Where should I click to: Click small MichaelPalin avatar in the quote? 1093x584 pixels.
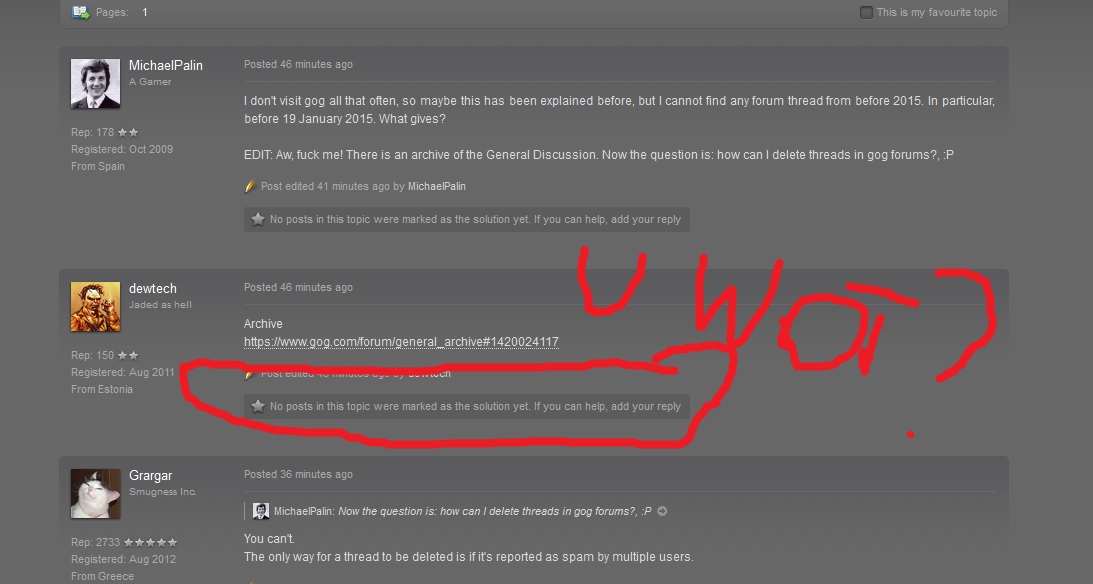pos(261,511)
